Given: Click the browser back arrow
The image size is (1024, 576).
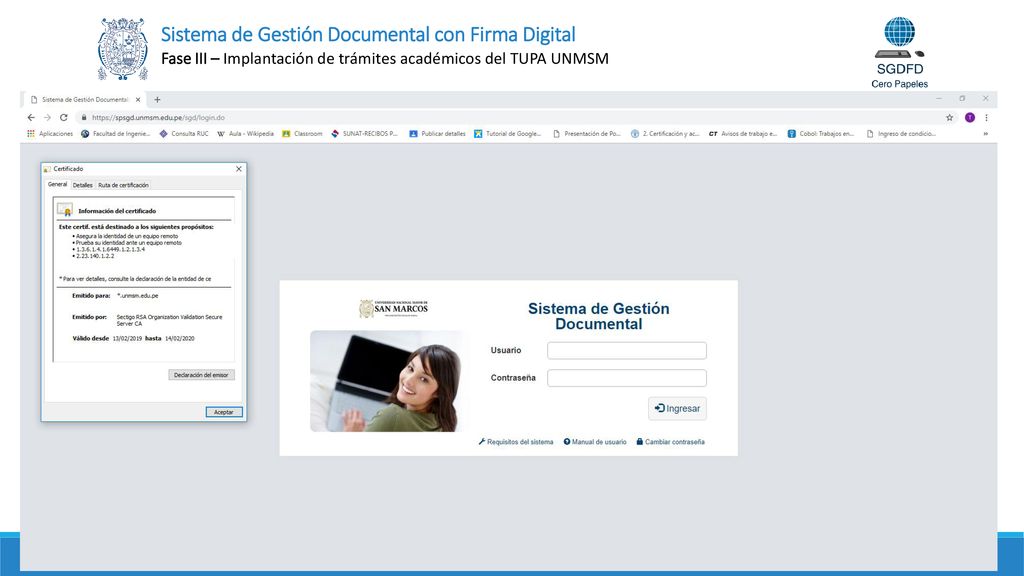Looking at the screenshot, I should (31, 118).
